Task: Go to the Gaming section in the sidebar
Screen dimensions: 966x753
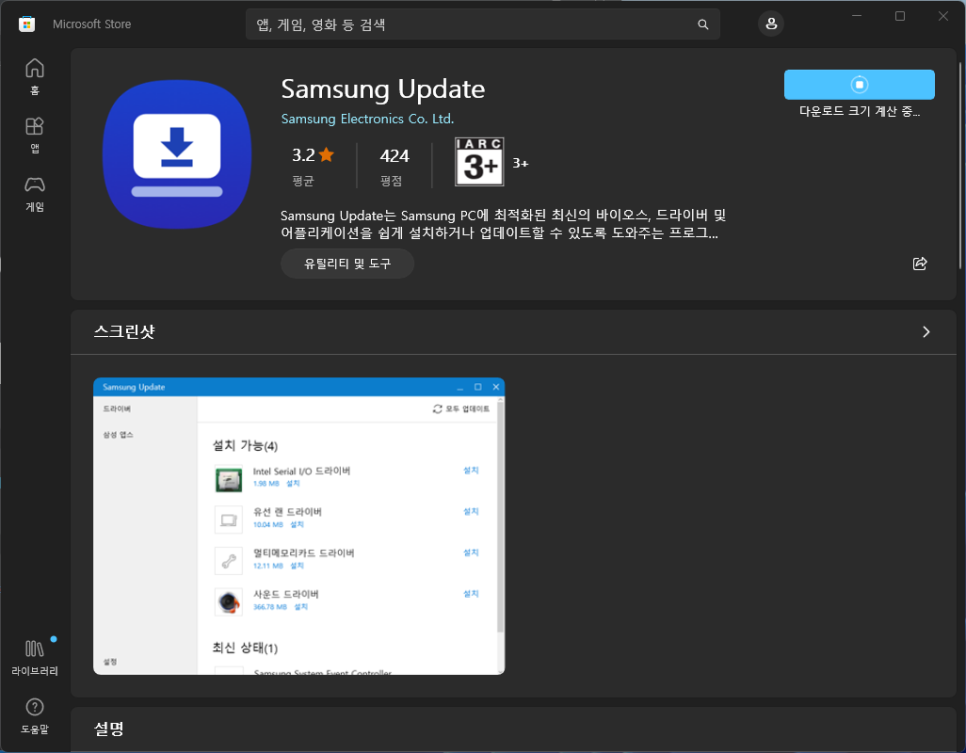Action: [34, 193]
